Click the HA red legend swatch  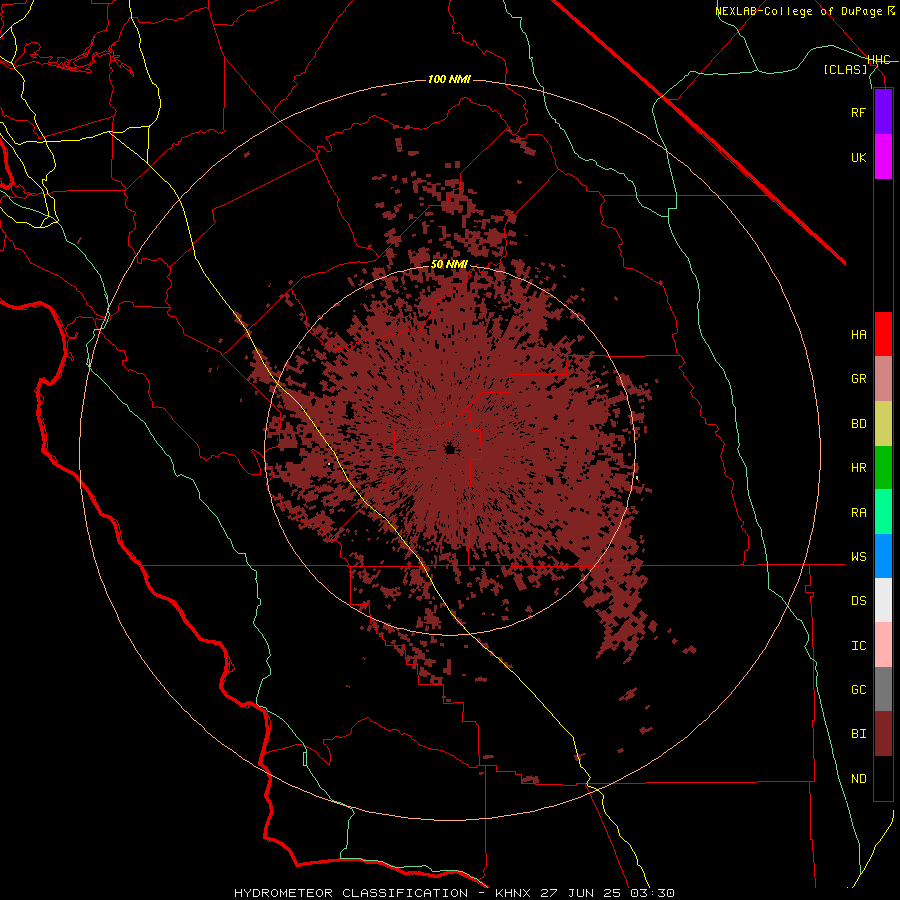click(883, 334)
